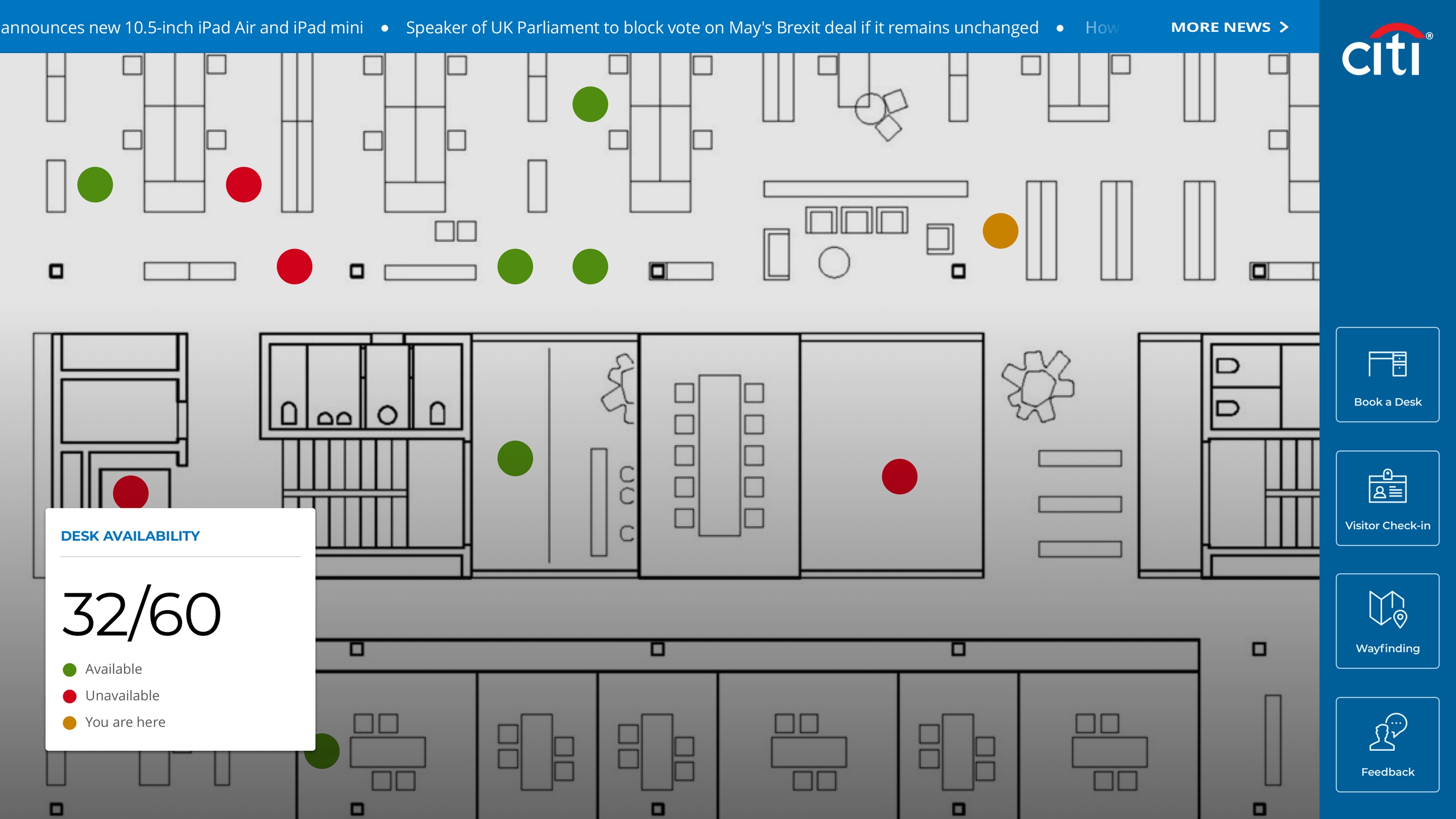
Task: Select the red marker right of the far-left green marker
Action: (x=243, y=184)
